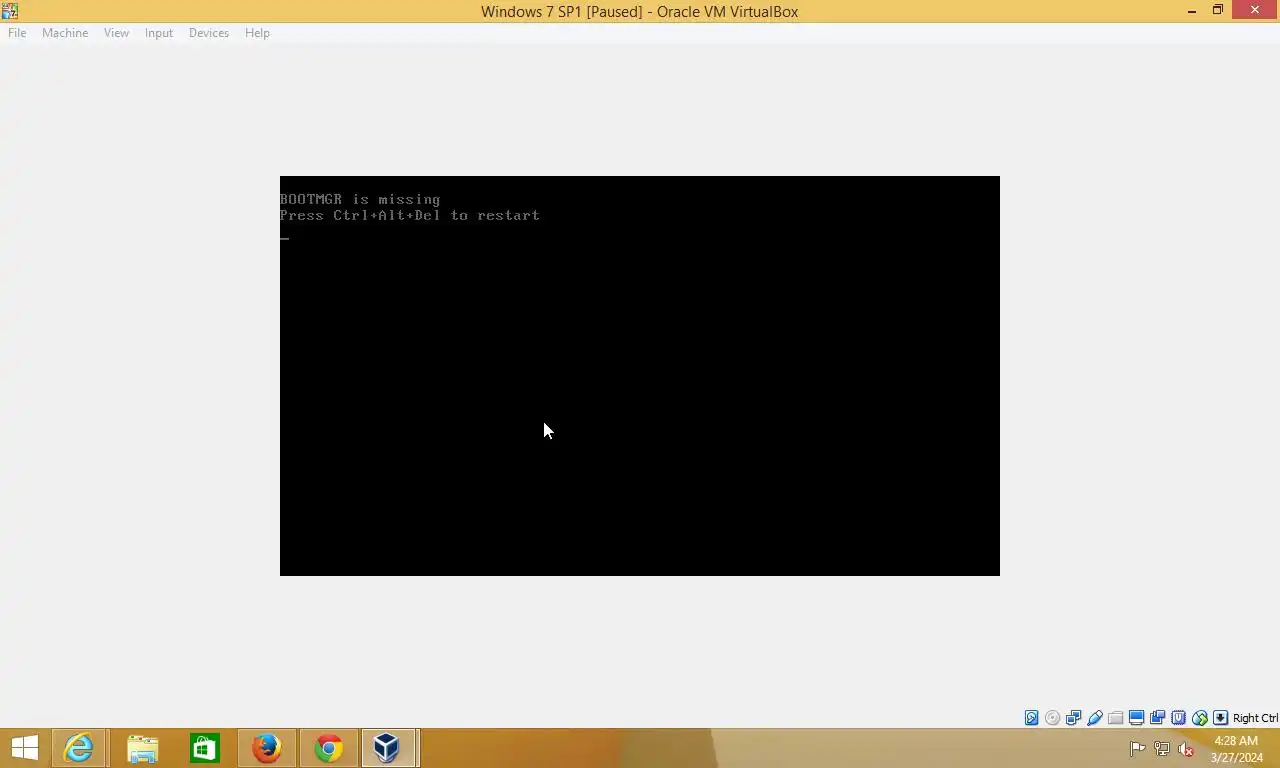
Task: Open the View menu
Action: 116,33
